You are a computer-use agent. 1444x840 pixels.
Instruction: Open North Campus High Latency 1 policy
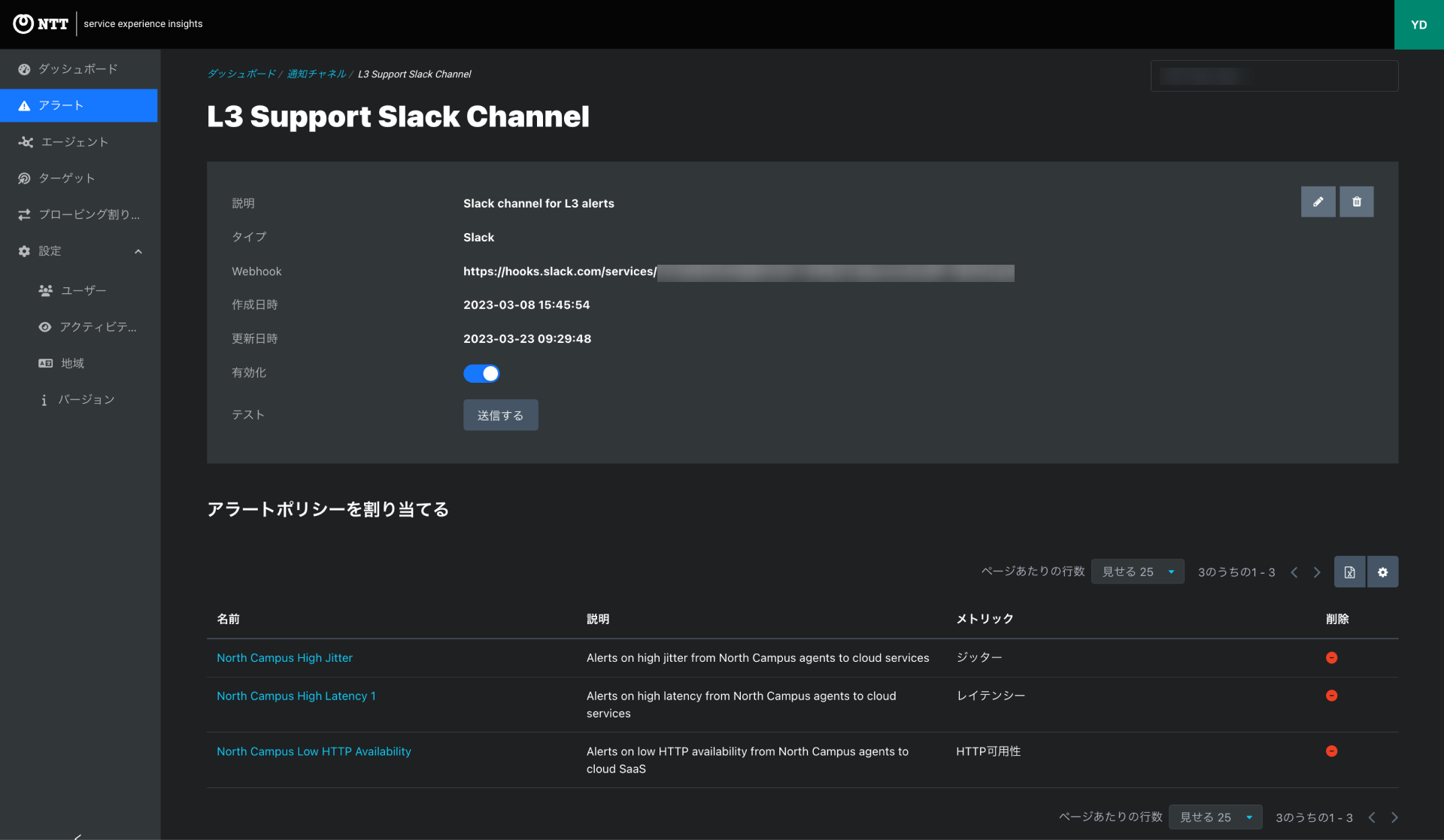[296, 696]
